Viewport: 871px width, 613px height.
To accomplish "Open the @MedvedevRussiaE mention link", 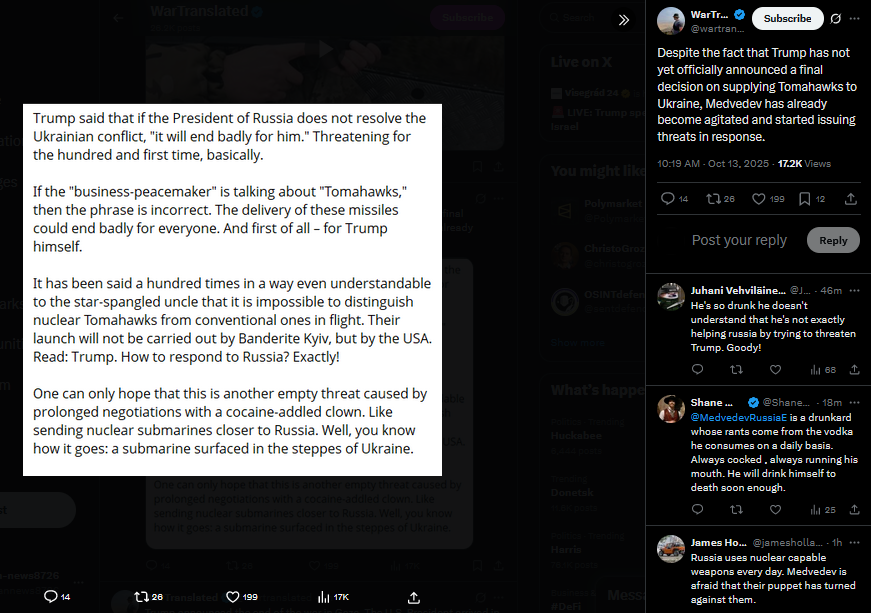I will click(739, 418).
